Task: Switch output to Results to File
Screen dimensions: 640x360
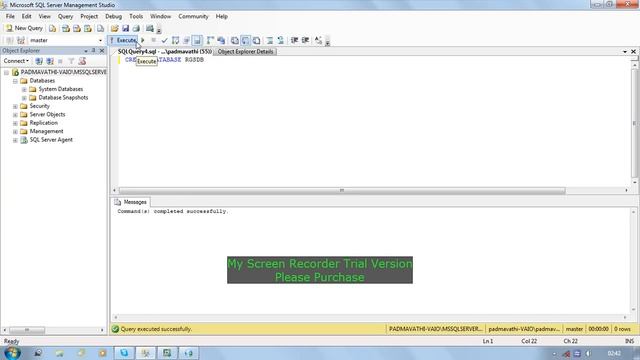Action: tap(256, 40)
